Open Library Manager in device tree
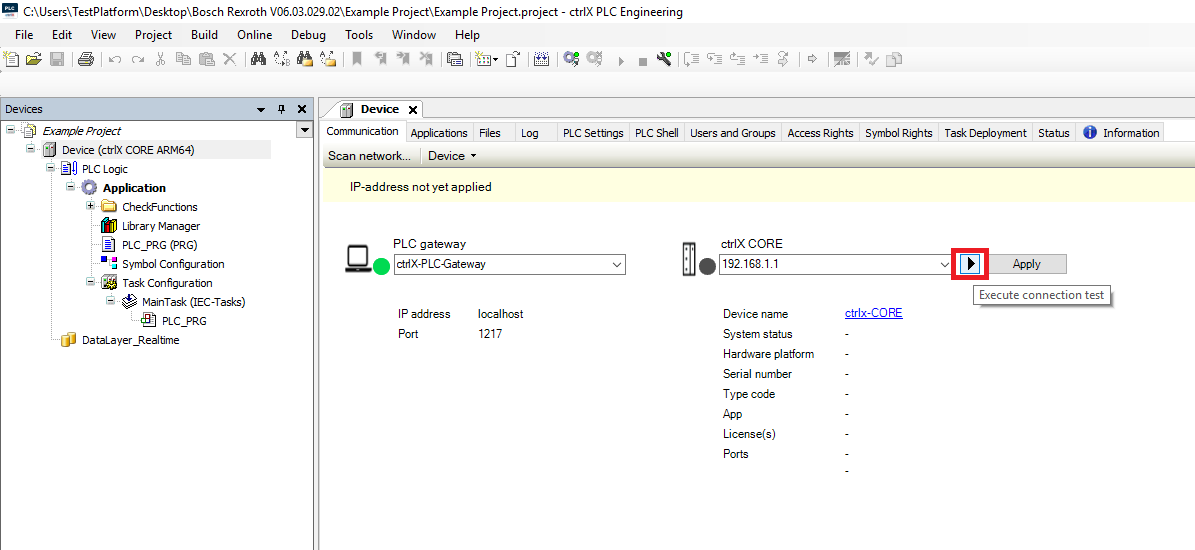Screen dimensions: 1195x550 point(160,226)
